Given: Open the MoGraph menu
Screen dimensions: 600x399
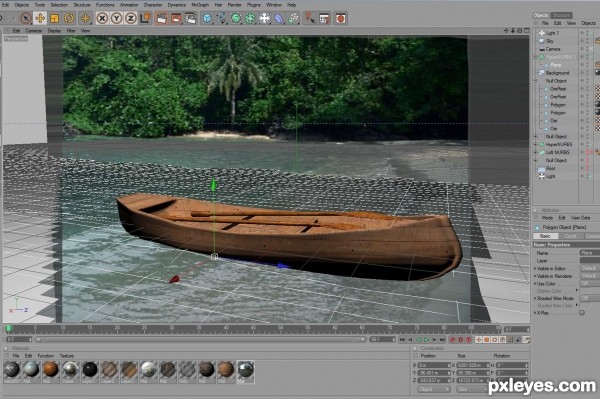Looking at the screenshot, I should point(200,5).
